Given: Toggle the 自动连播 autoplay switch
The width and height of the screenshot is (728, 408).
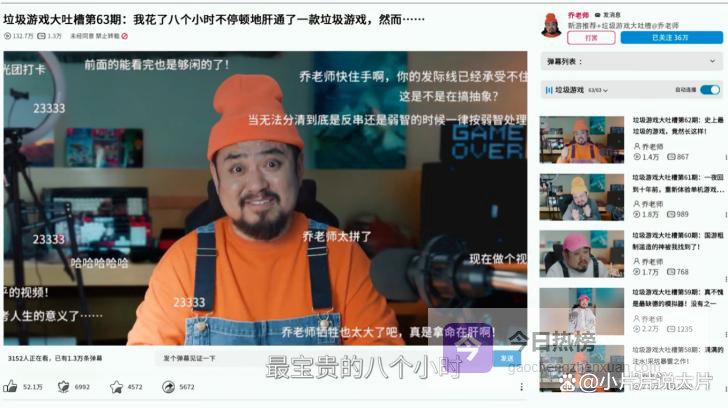Looking at the screenshot, I should pyautogui.click(x=709, y=90).
